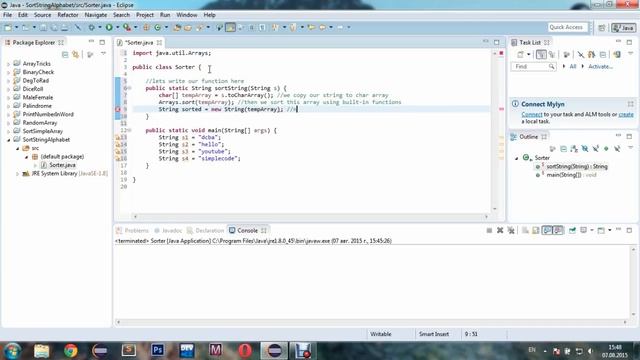Click the Connect link in Connect Mylyn
This screenshot has width=640, height=360.
[x=532, y=115]
